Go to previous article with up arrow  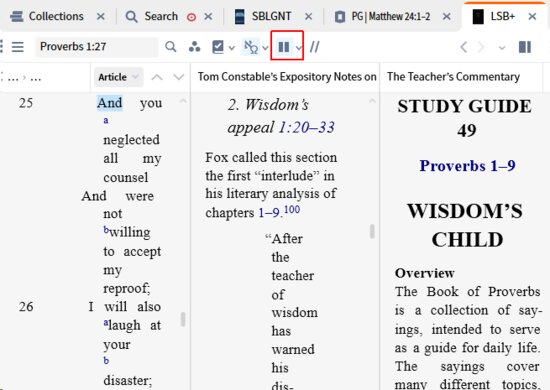(157, 77)
